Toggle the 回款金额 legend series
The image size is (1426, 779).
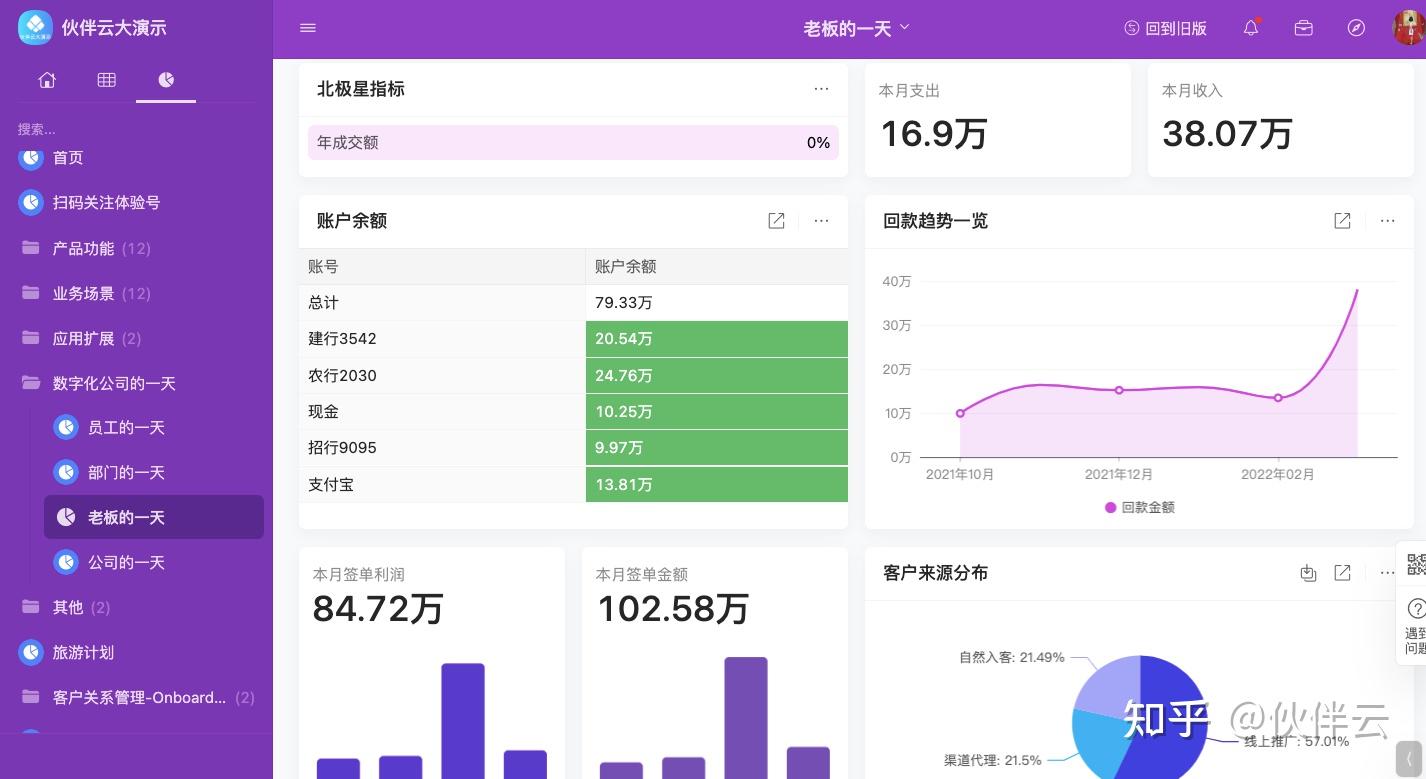(1139, 507)
